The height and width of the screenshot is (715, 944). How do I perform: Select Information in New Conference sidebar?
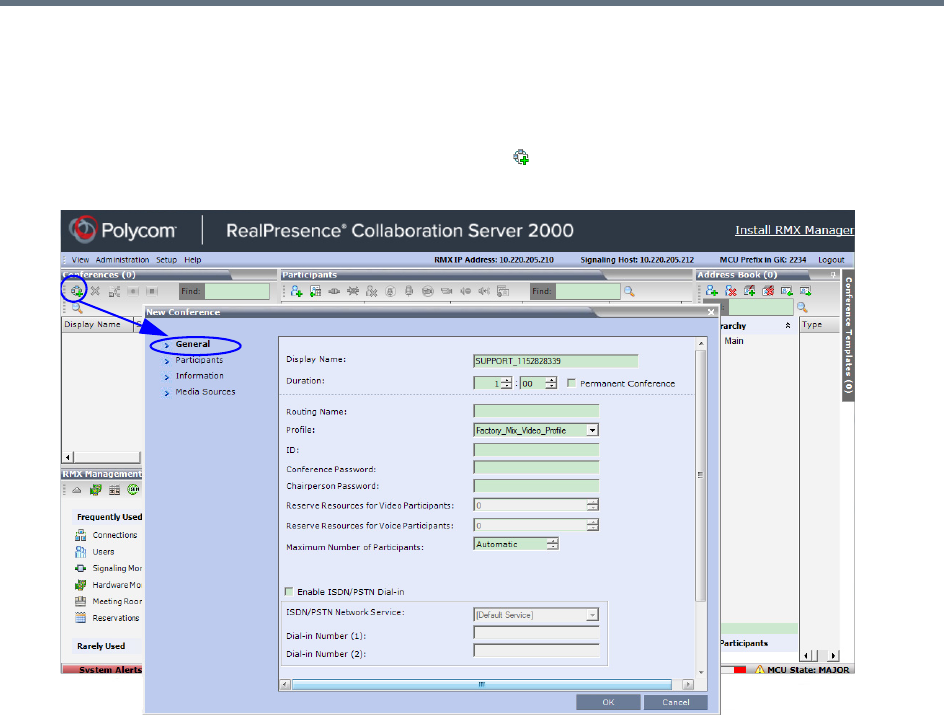point(199,376)
